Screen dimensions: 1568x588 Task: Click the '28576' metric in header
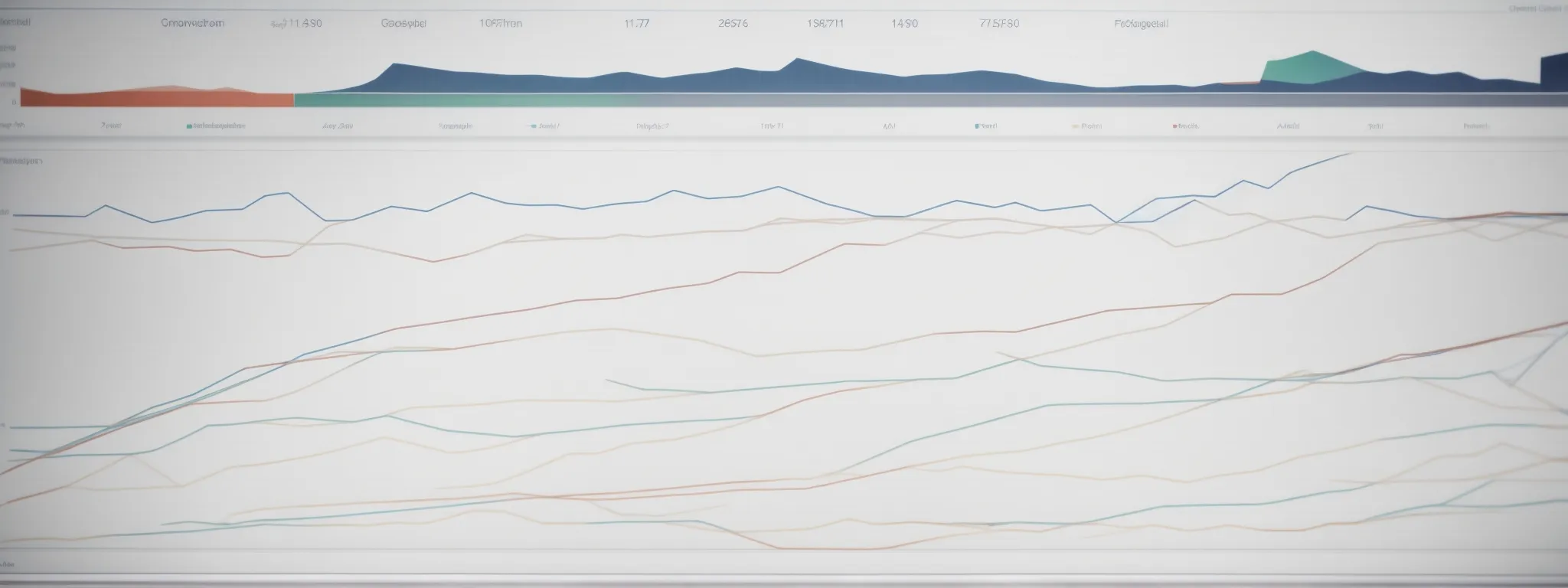click(733, 23)
